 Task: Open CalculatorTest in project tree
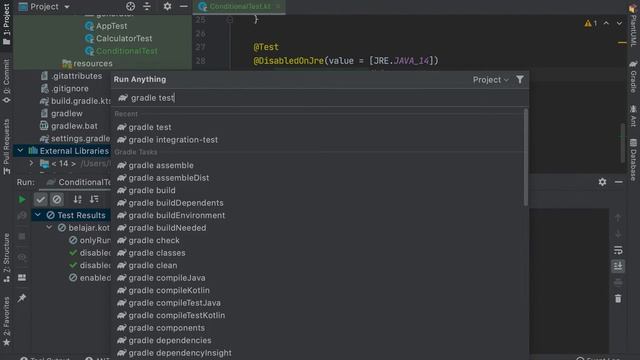(x=119, y=39)
